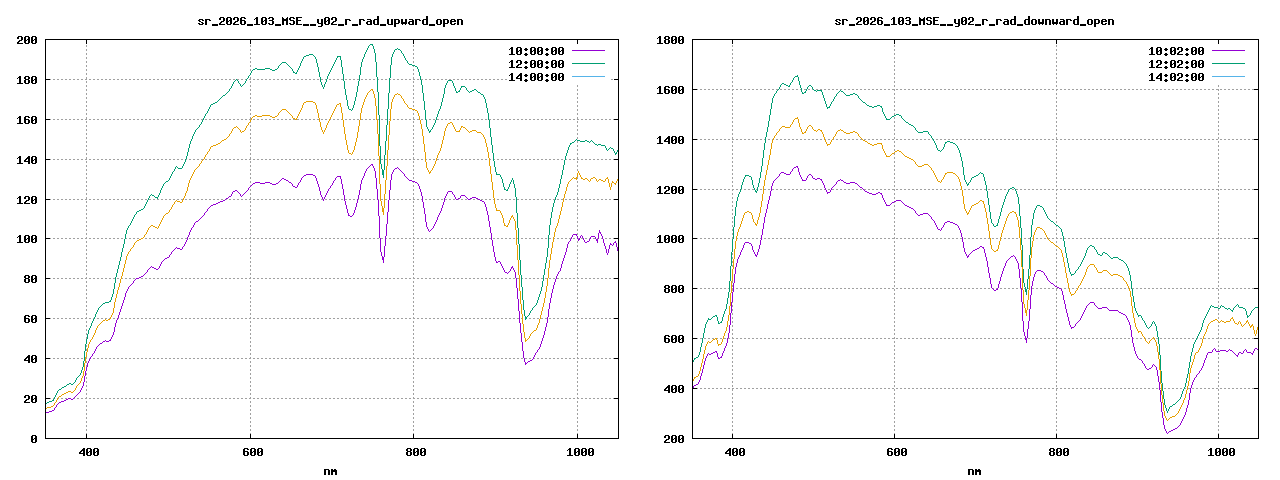Select the 12:02:00 legend label

pos(1175,63)
